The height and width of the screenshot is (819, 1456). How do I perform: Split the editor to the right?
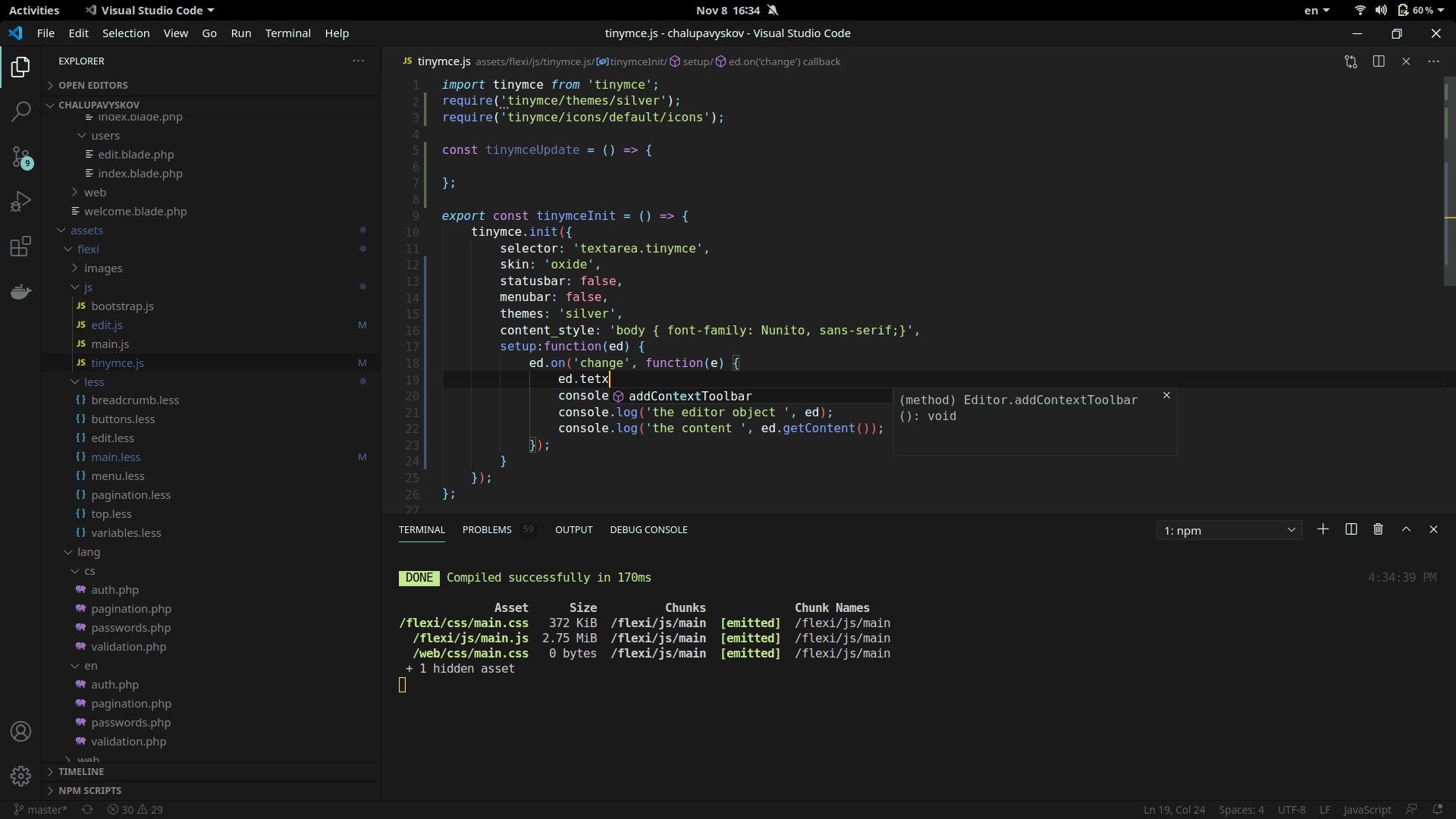click(x=1379, y=61)
